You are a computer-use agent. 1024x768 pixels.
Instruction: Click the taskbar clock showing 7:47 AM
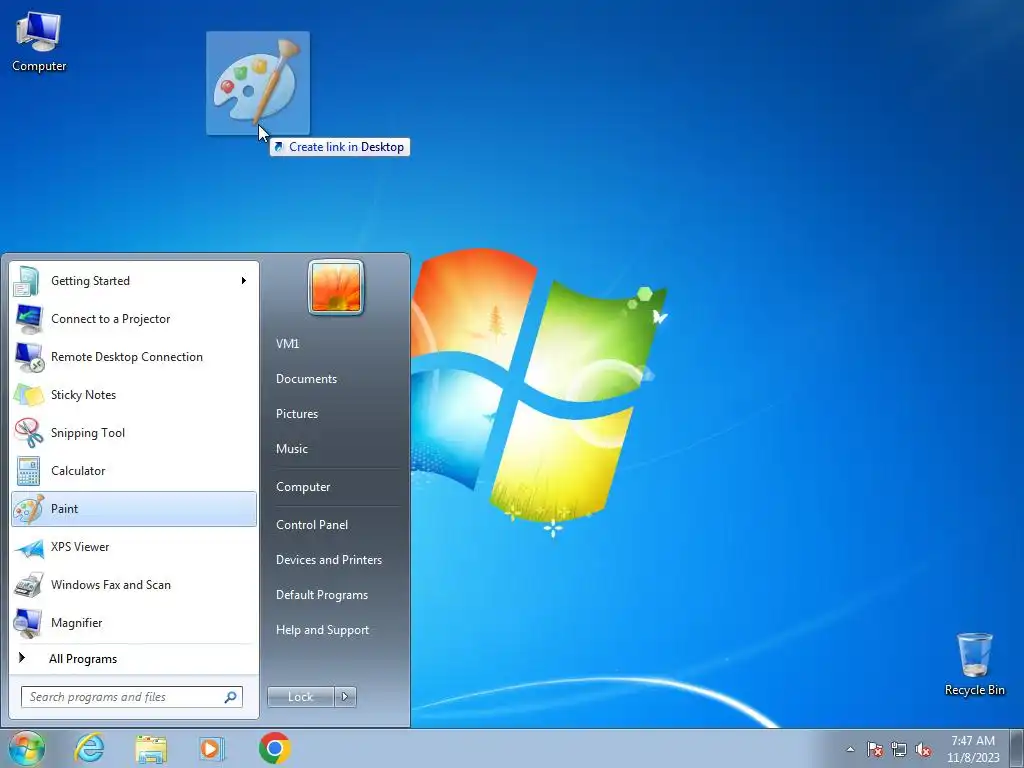tap(973, 749)
